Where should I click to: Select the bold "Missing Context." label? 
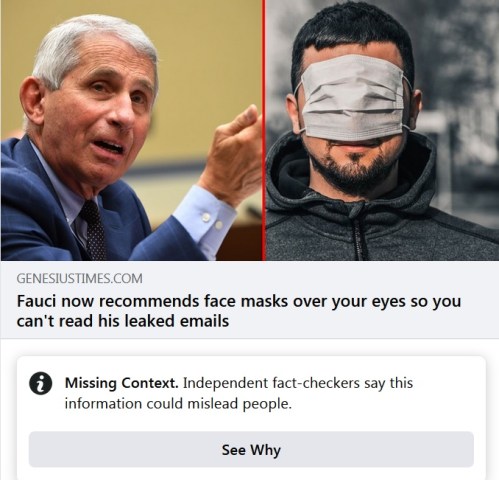click(x=122, y=383)
